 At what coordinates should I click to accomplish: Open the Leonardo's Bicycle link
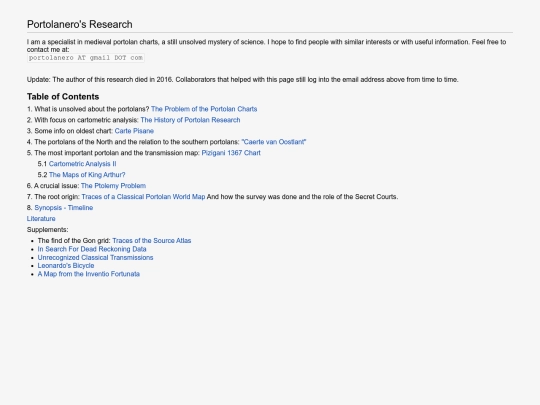coord(66,266)
